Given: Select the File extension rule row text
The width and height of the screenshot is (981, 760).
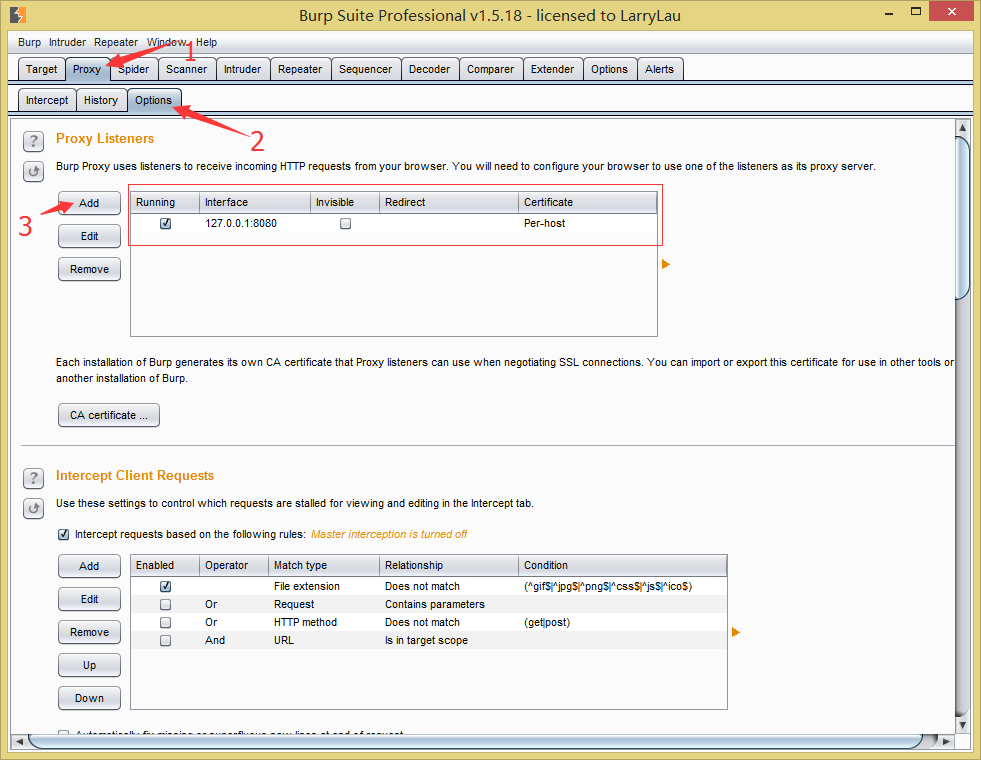Looking at the screenshot, I should coord(307,586).
